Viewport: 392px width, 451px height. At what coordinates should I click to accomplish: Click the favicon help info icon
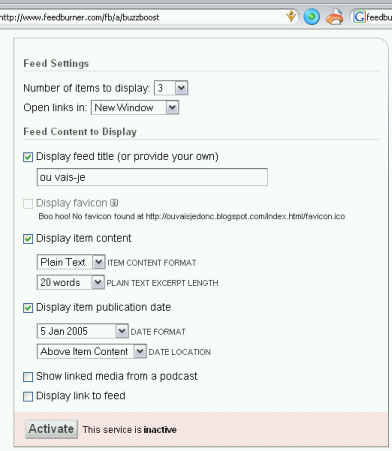click(x=114, y=203)
